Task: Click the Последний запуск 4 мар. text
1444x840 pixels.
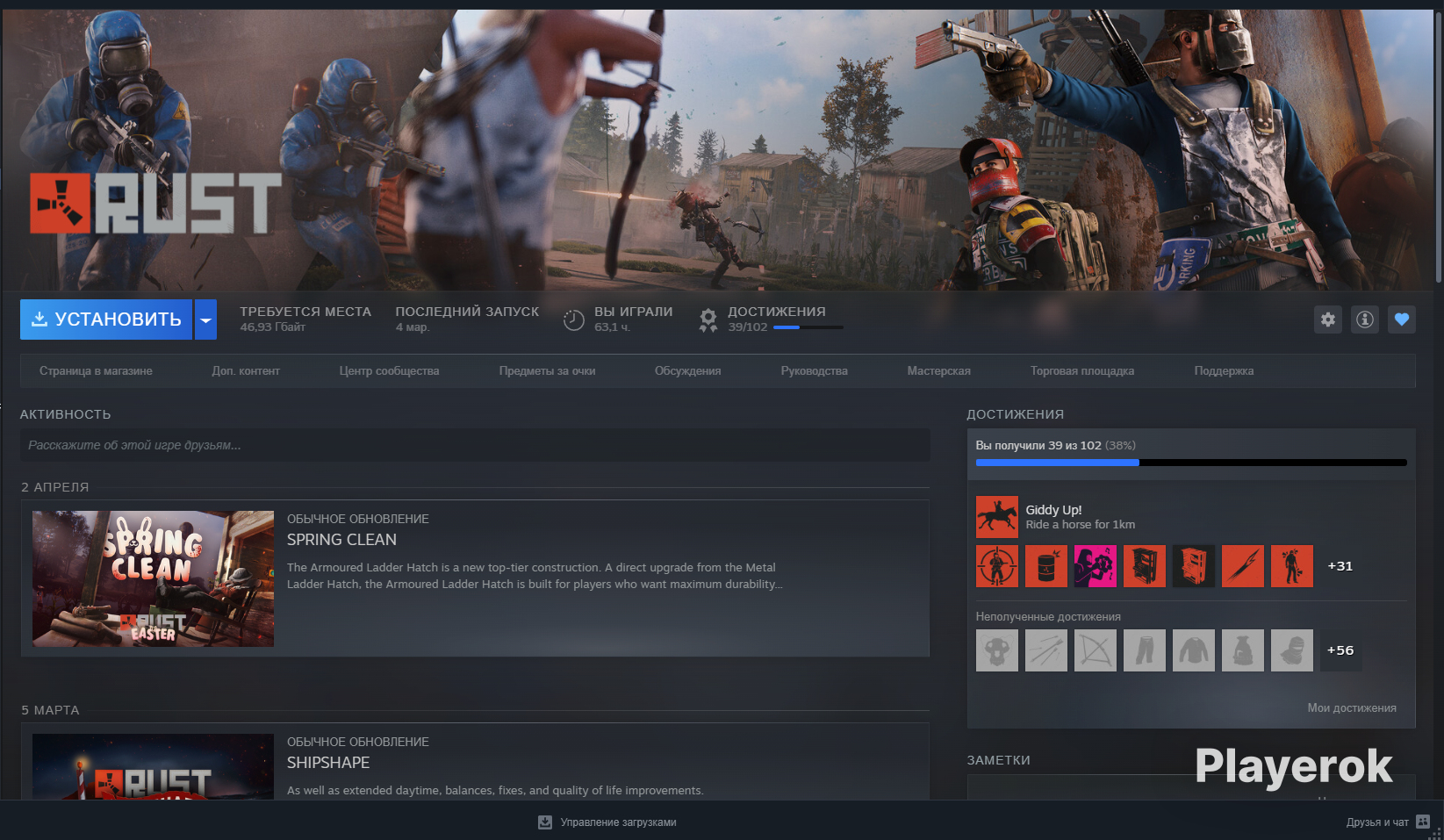Action: coord(467,319)
